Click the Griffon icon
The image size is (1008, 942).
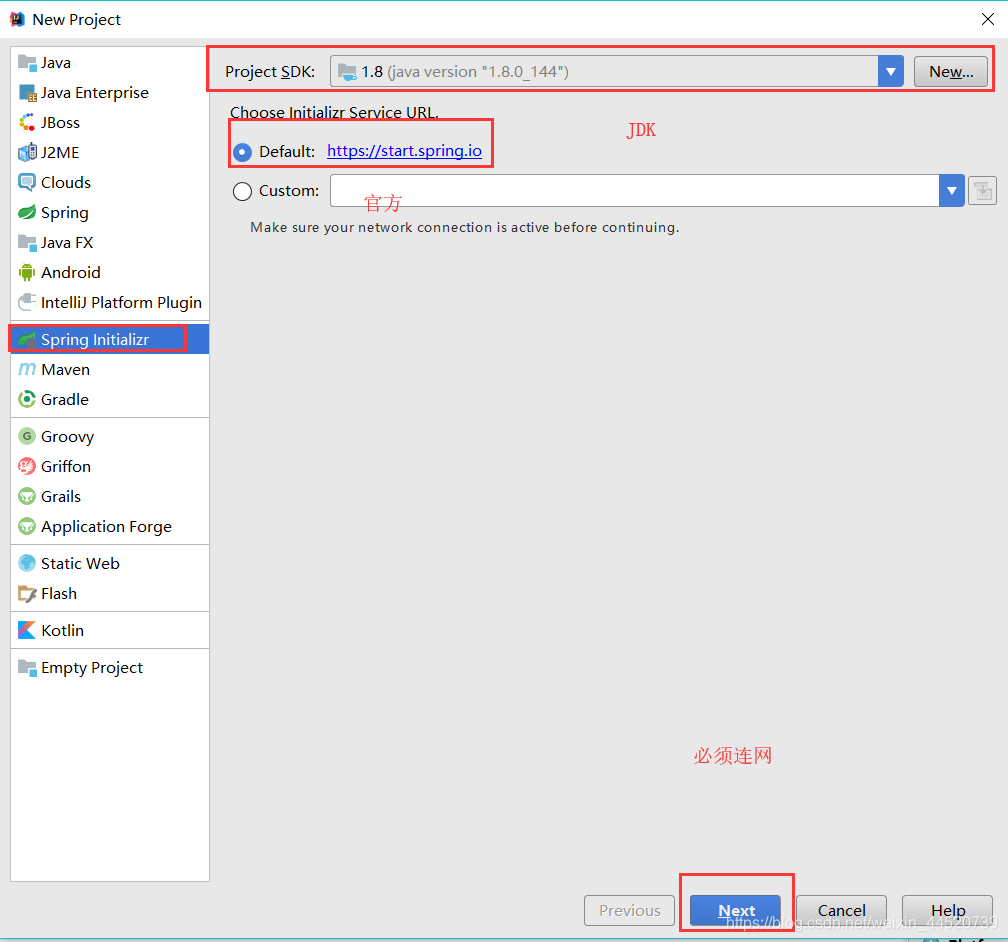(27, 467)
